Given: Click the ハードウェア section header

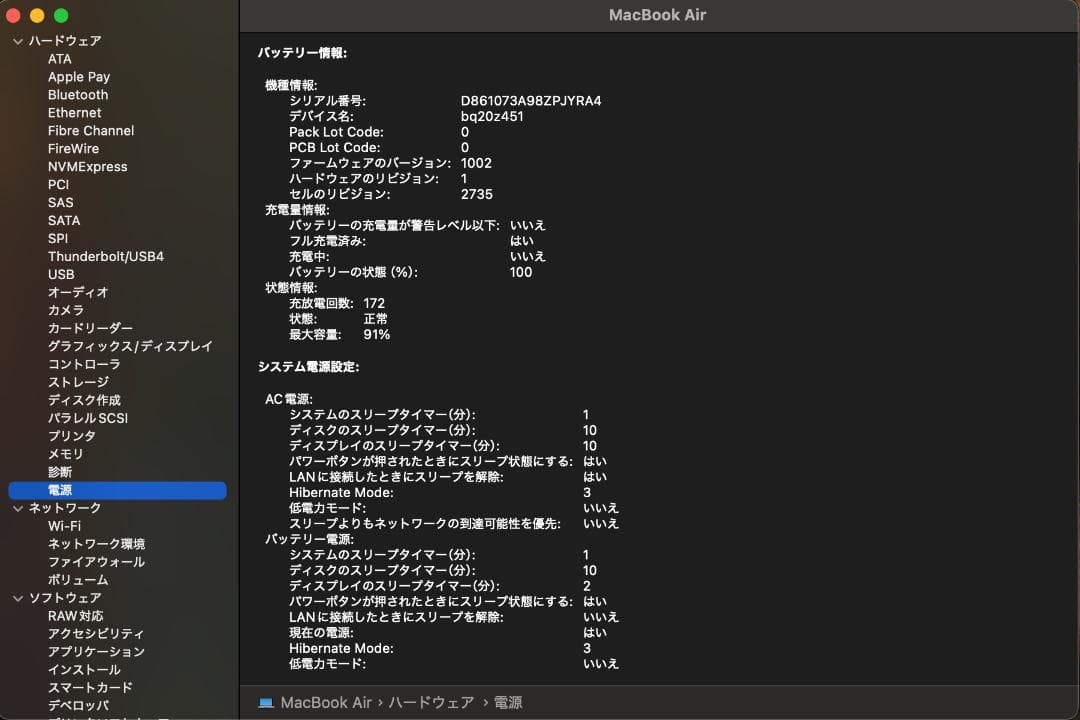Looking at the screenshot, I should [x=65, y=41].
